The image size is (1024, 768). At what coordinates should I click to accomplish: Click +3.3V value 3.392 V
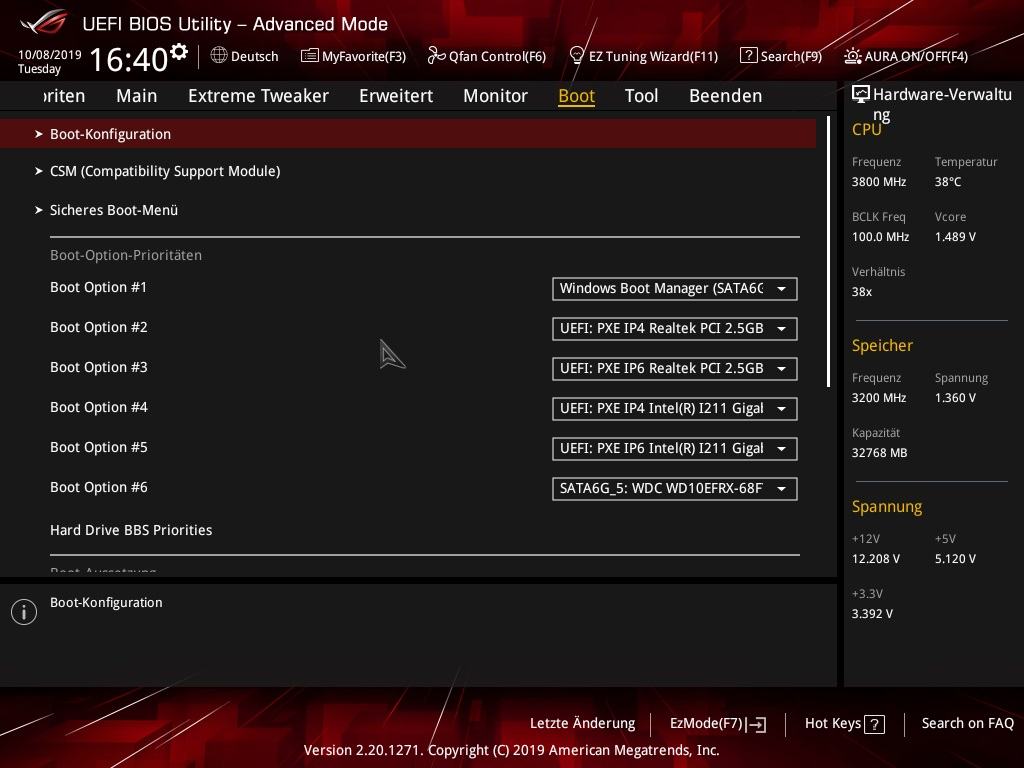[x=872, y=614]
